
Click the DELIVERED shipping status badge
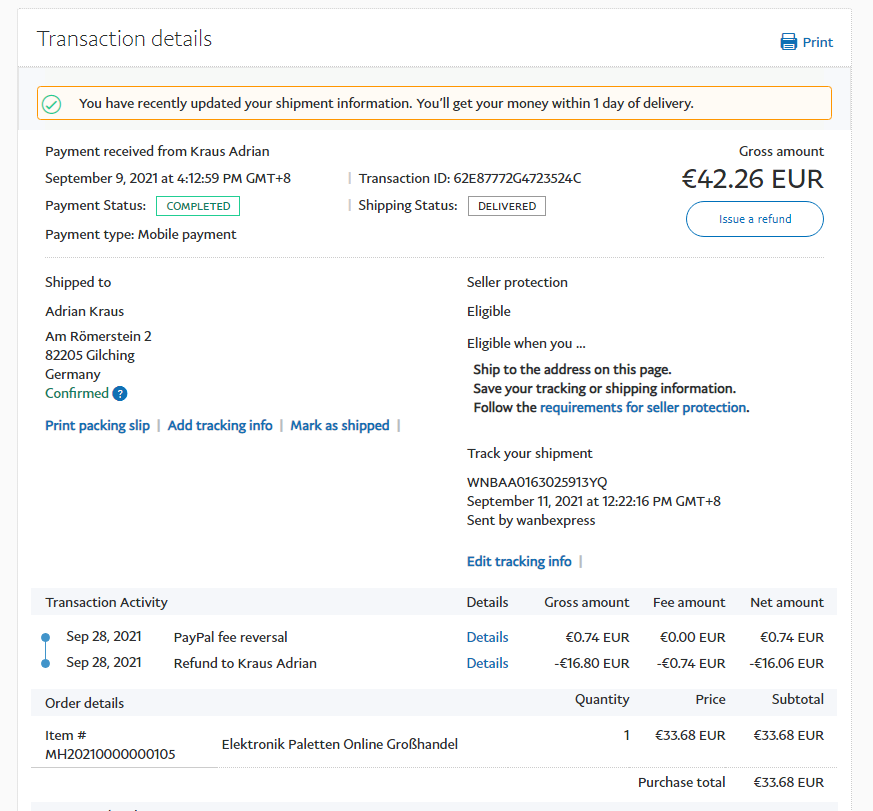pos(506,206)
